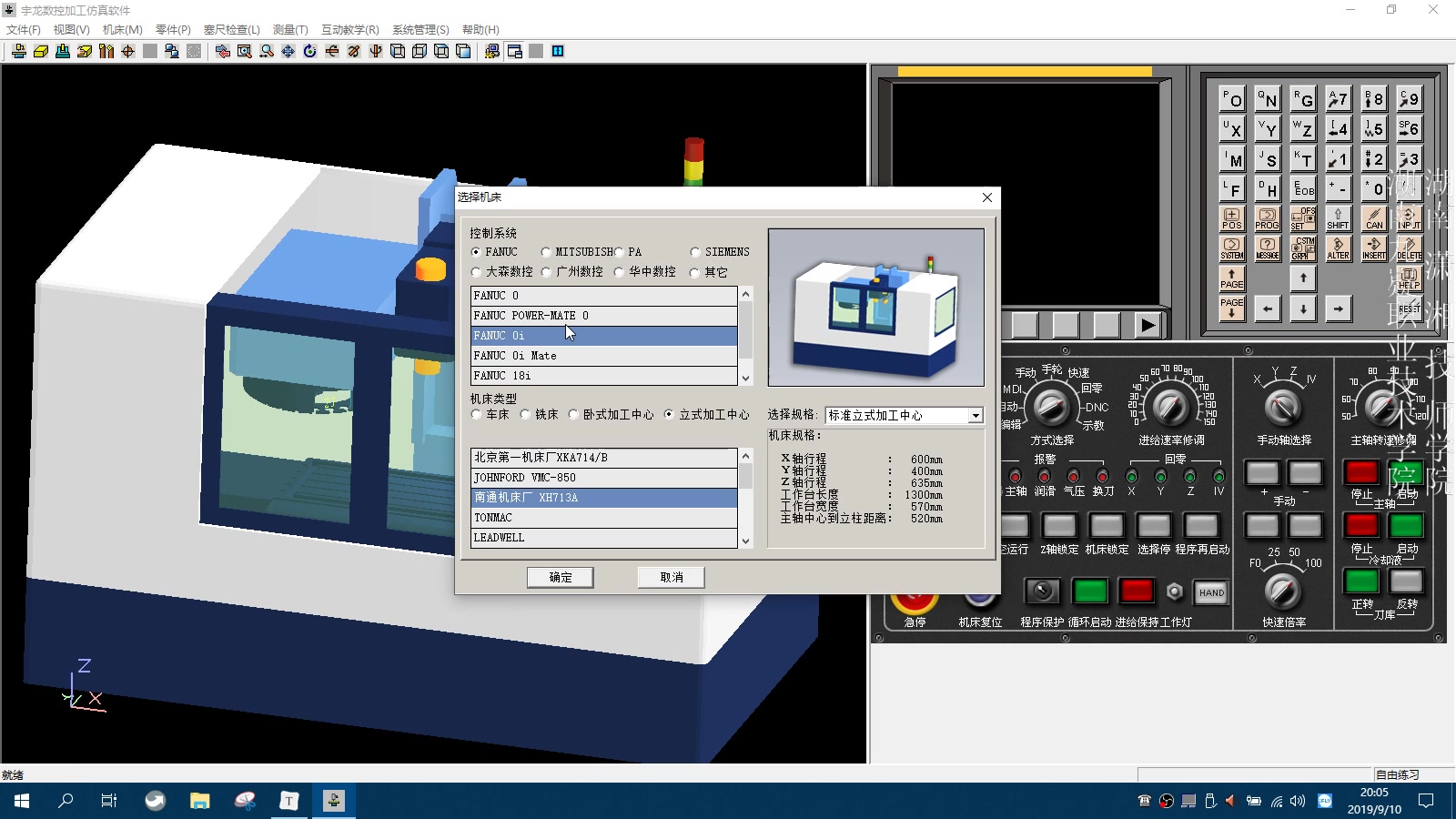Open the 互动教学(R) menu

[349, 29]
